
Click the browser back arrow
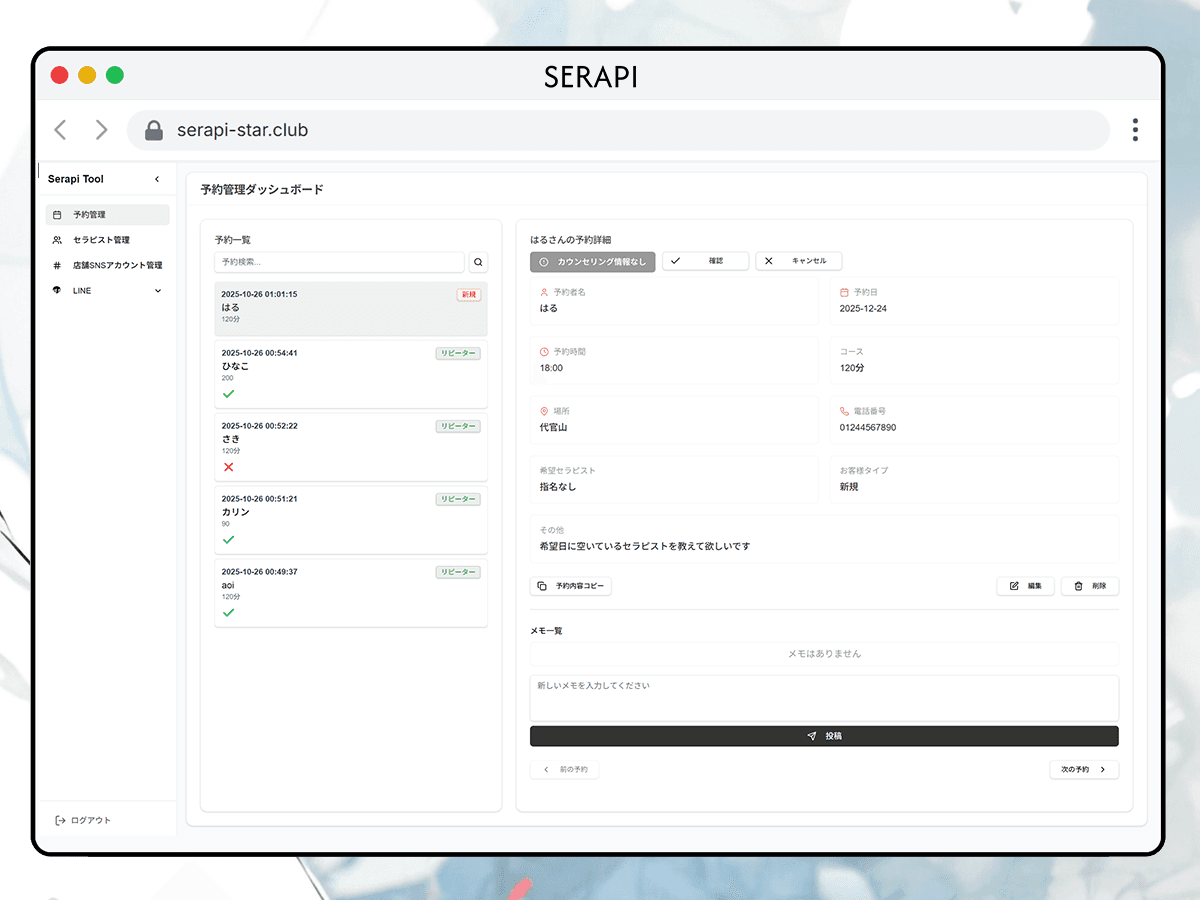click(x=60, y=130)
